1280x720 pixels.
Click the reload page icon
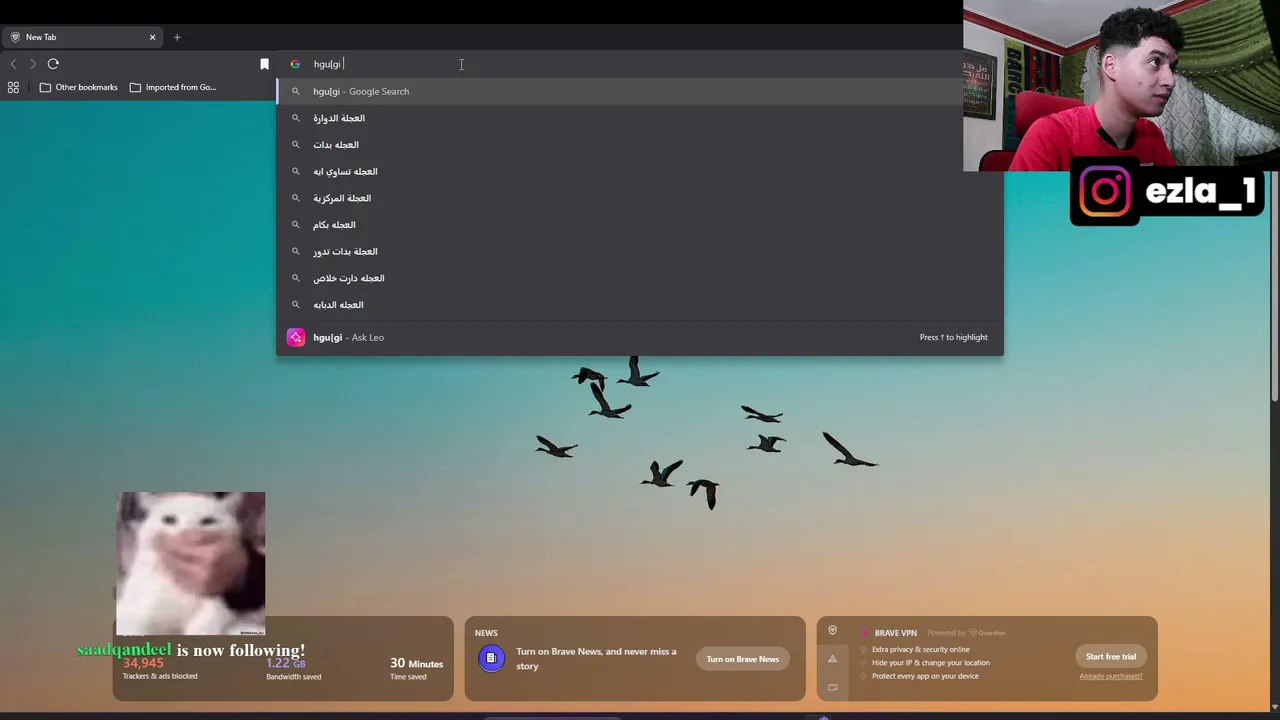pyautogui.click(x=53, y=64)
